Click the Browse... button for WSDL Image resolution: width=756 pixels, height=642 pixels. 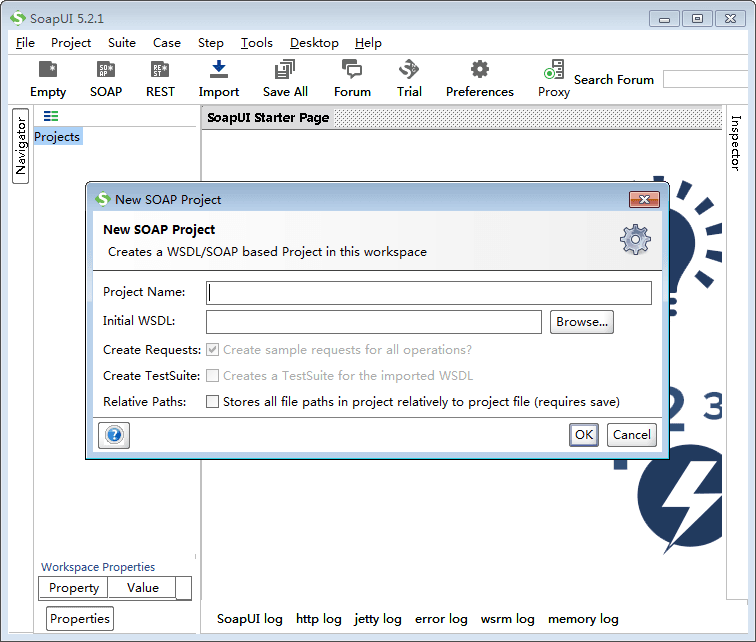coord(581,322)
